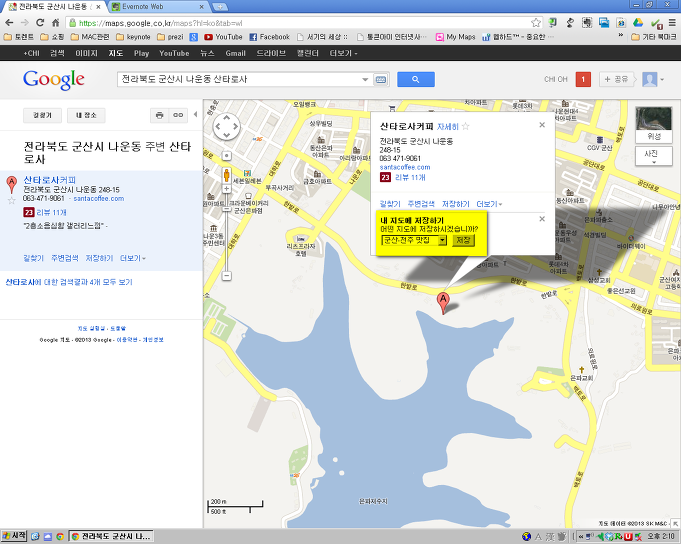Open 뉴스 in the Google bar
Image resolution: width=681 pixels, height=544 pixels.
click(207, 53)
